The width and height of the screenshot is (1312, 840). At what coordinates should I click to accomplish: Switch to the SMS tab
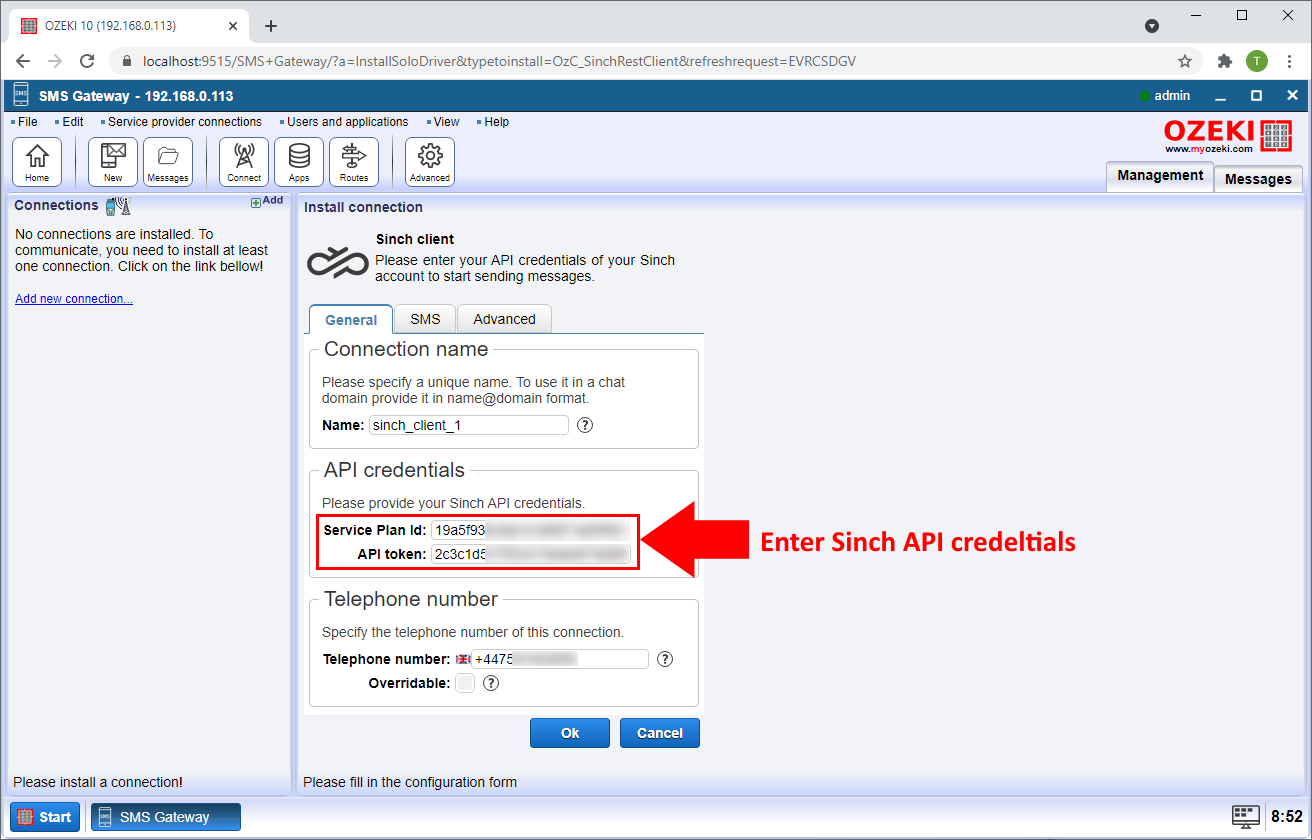[x=425, y=319]
